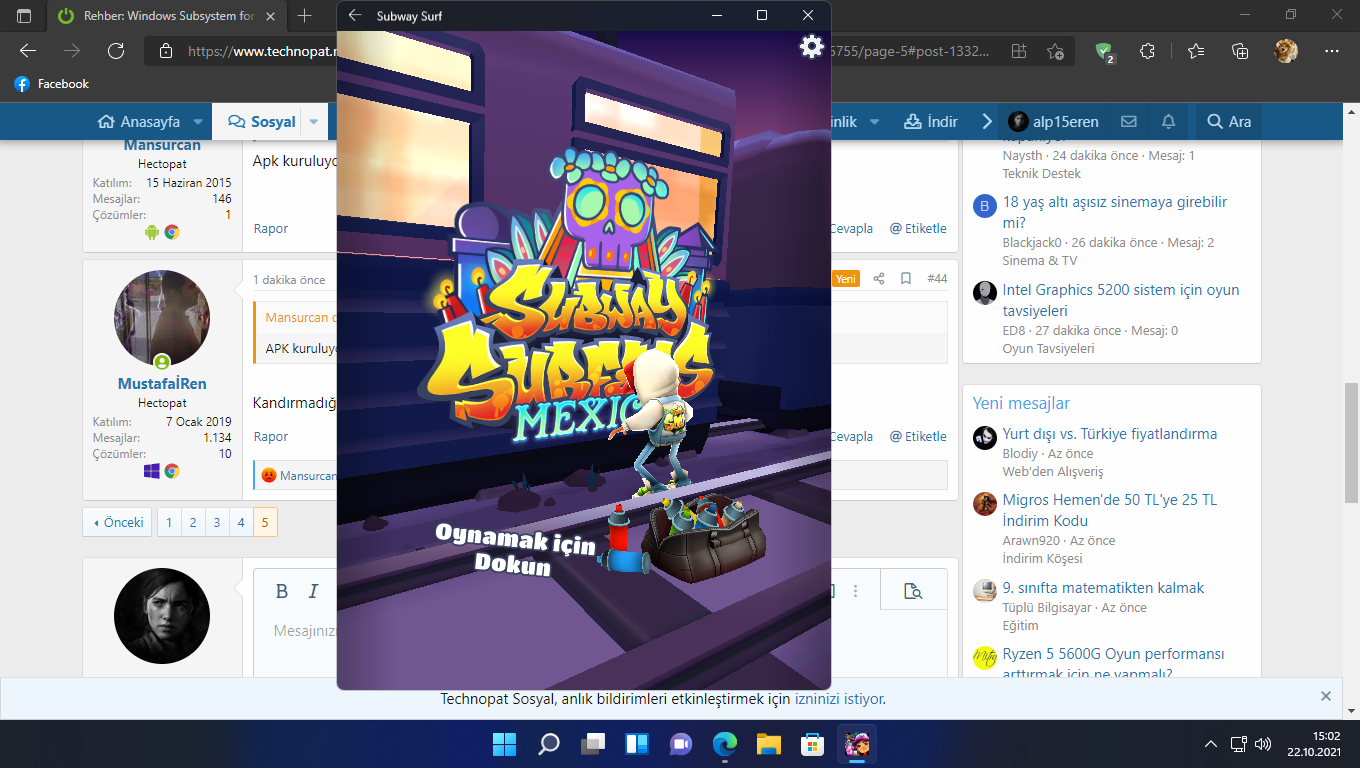Go to forum page 1

169,522
